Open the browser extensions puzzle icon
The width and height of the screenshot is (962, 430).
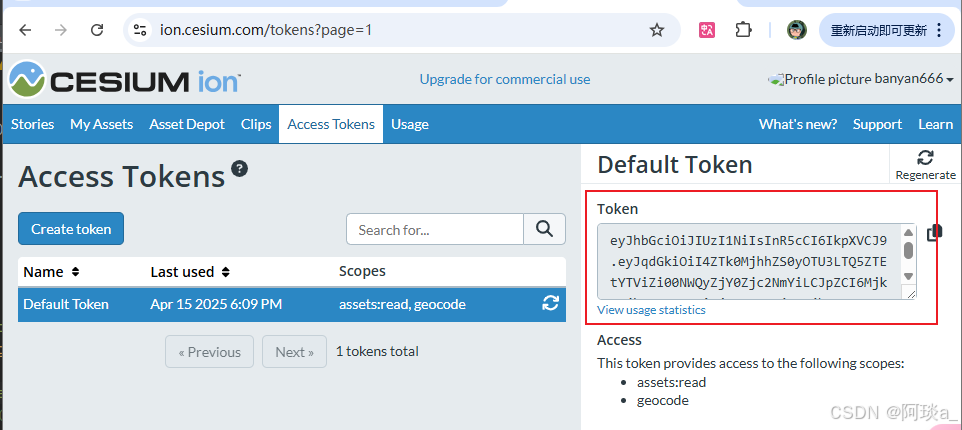click(x=744, y=29)
